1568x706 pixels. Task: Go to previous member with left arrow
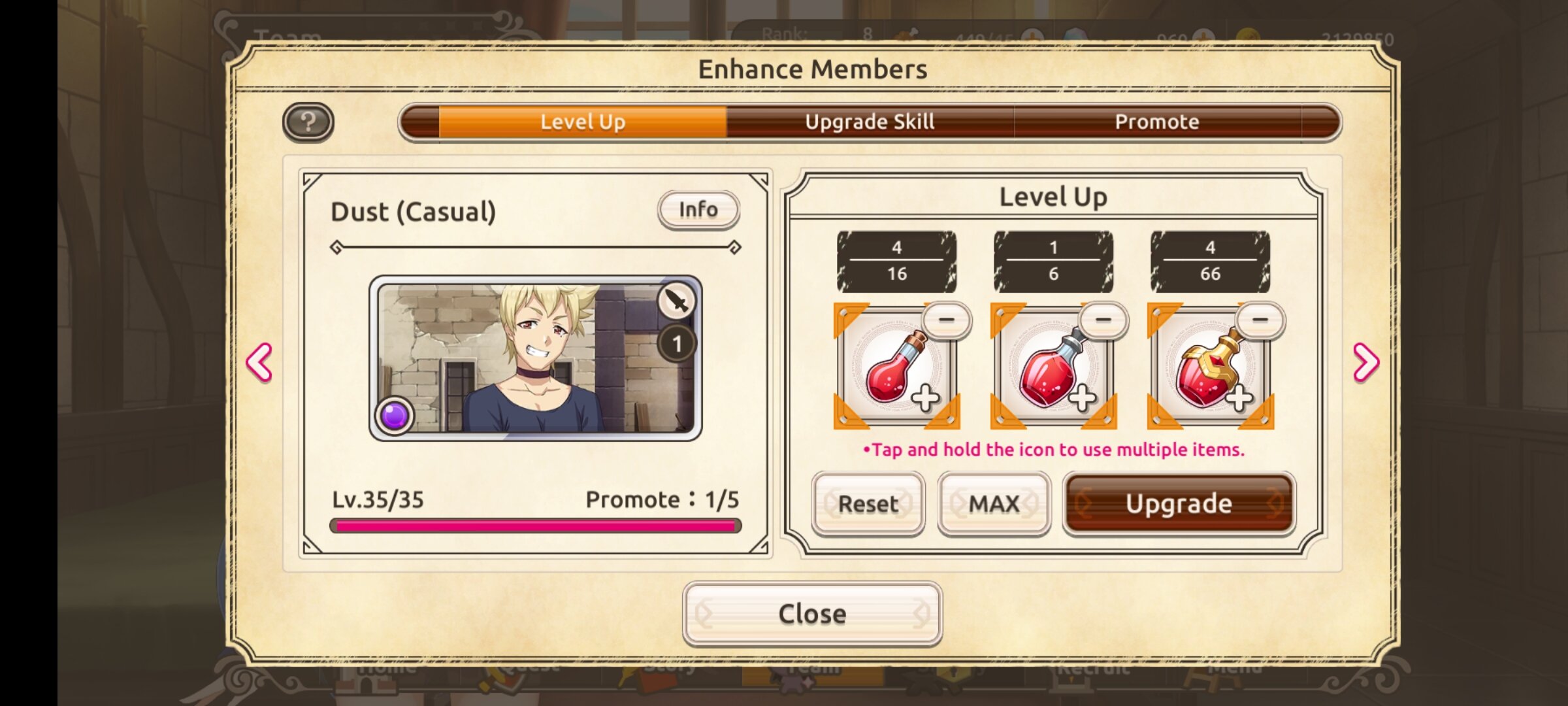tap(259, 361)
